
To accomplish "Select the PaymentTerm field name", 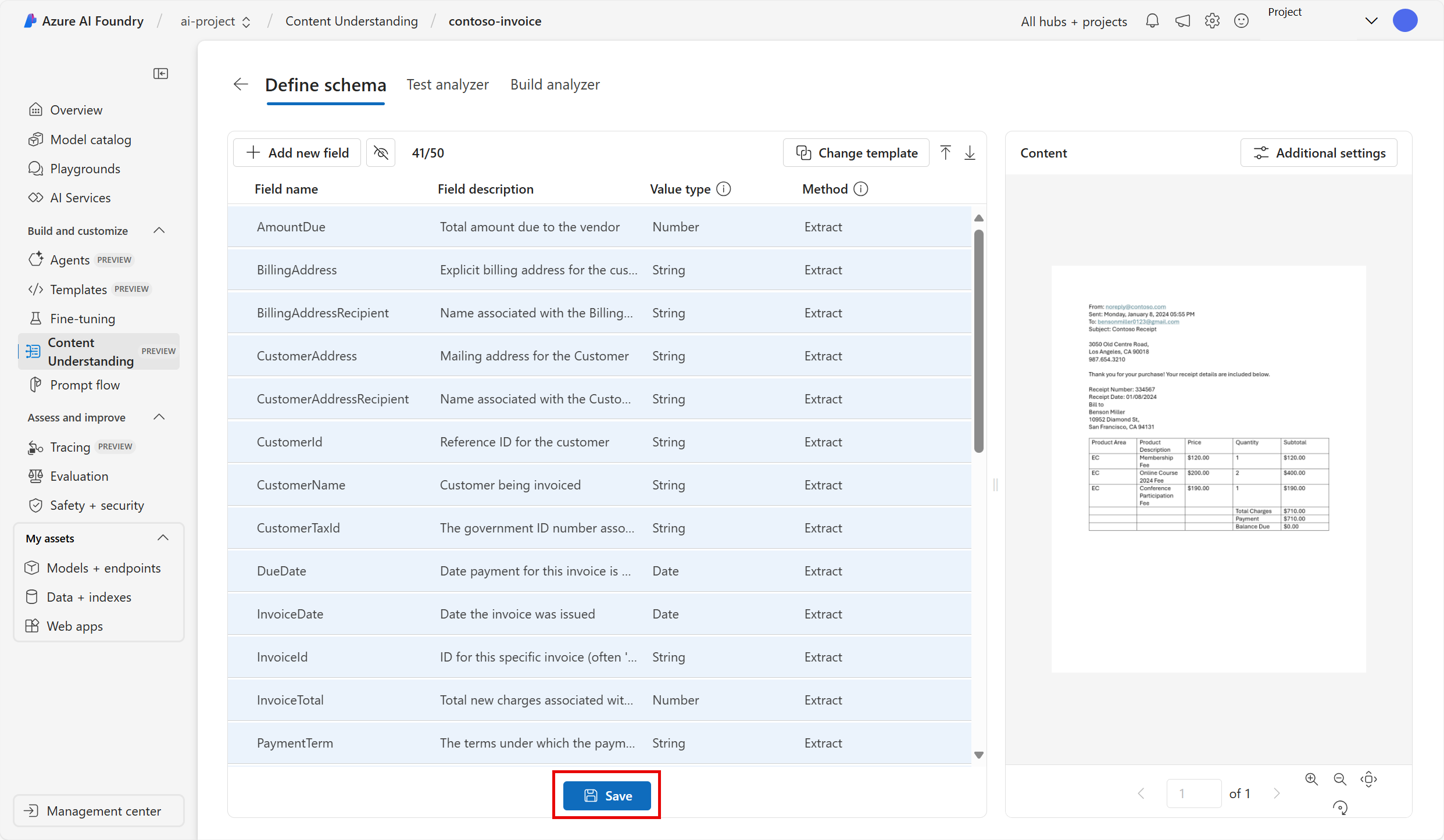I will 295,743.
